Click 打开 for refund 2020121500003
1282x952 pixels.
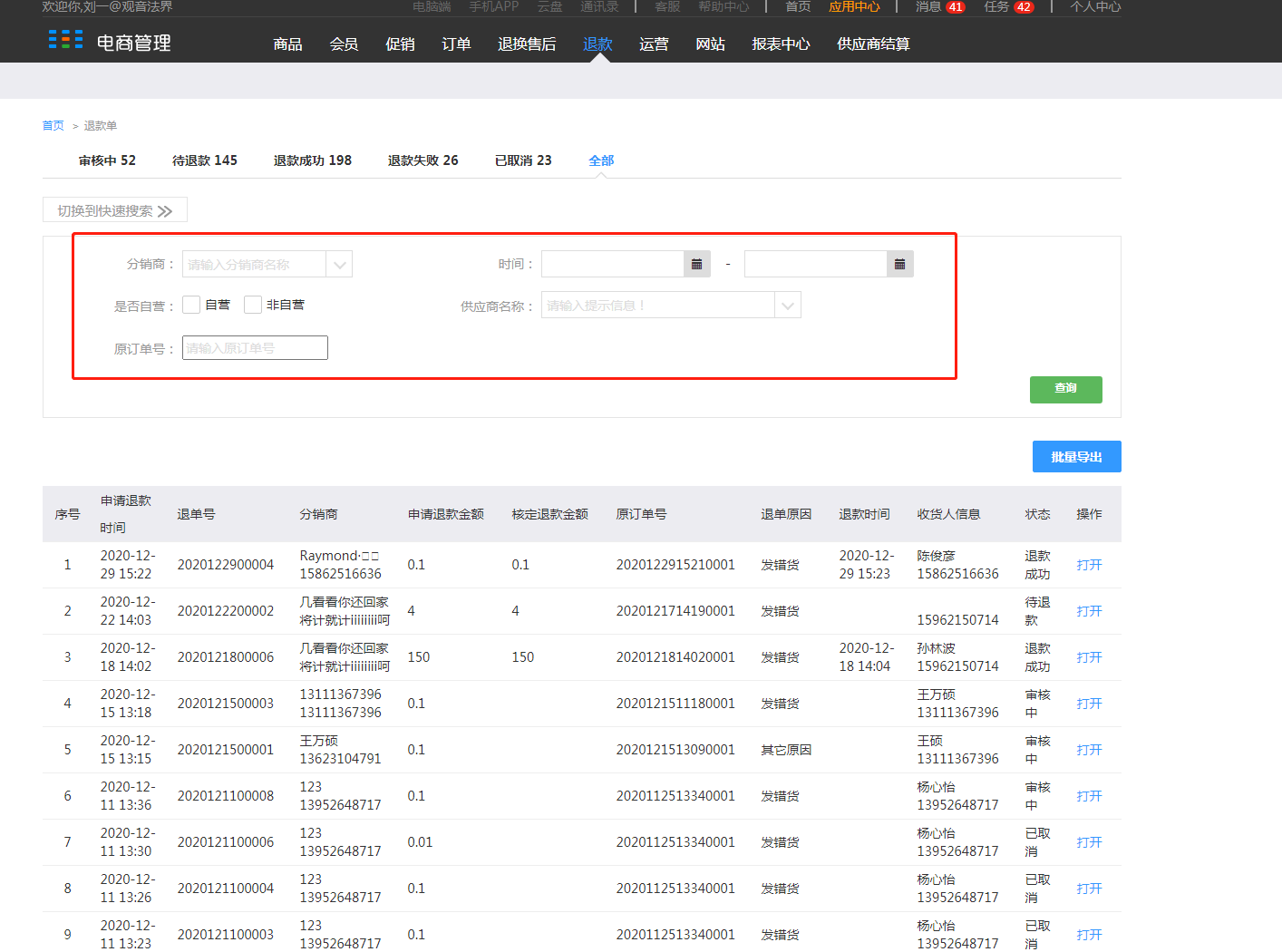click(1089, 704)
